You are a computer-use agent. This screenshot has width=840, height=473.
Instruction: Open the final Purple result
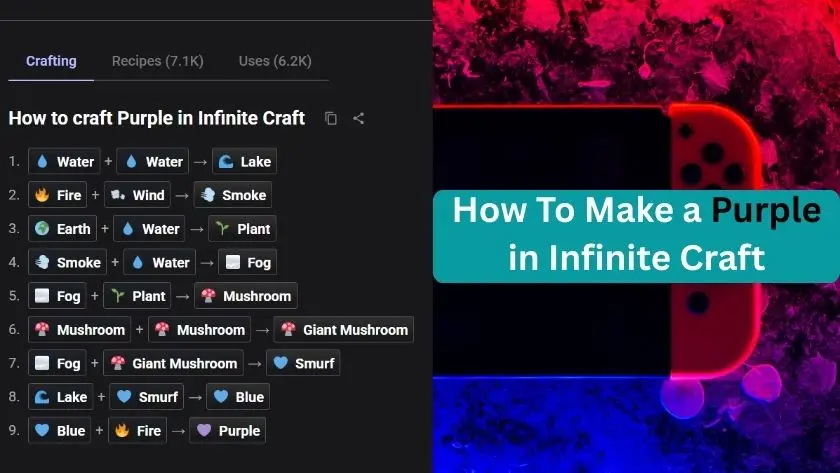click(x=228, y=431)
